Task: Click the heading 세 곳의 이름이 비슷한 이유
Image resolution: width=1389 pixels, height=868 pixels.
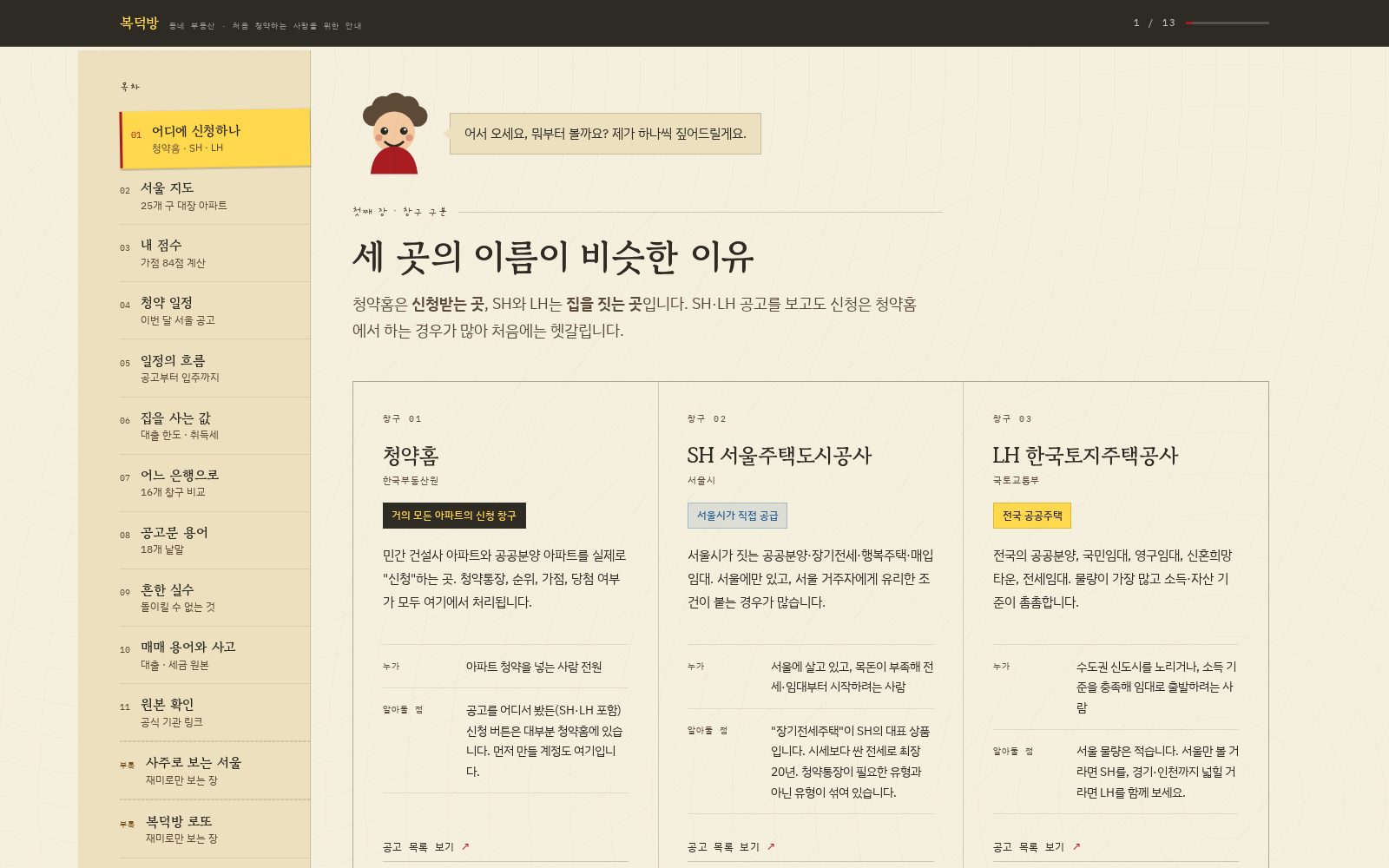Action: [553, 256]
